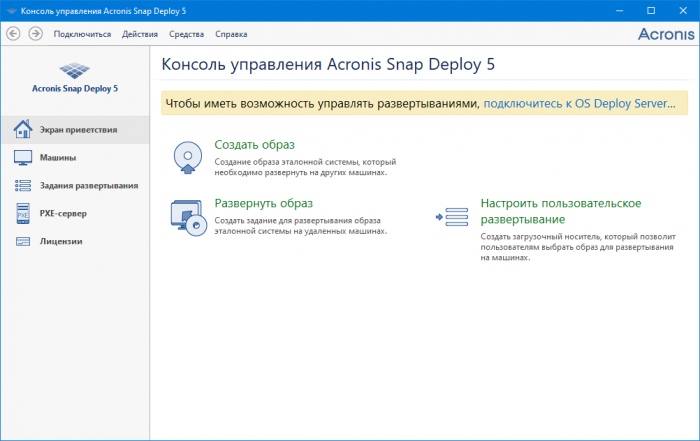700x441 pixels.
Task: Click the Задания развертывания list icon
Action: pos(22,185)
